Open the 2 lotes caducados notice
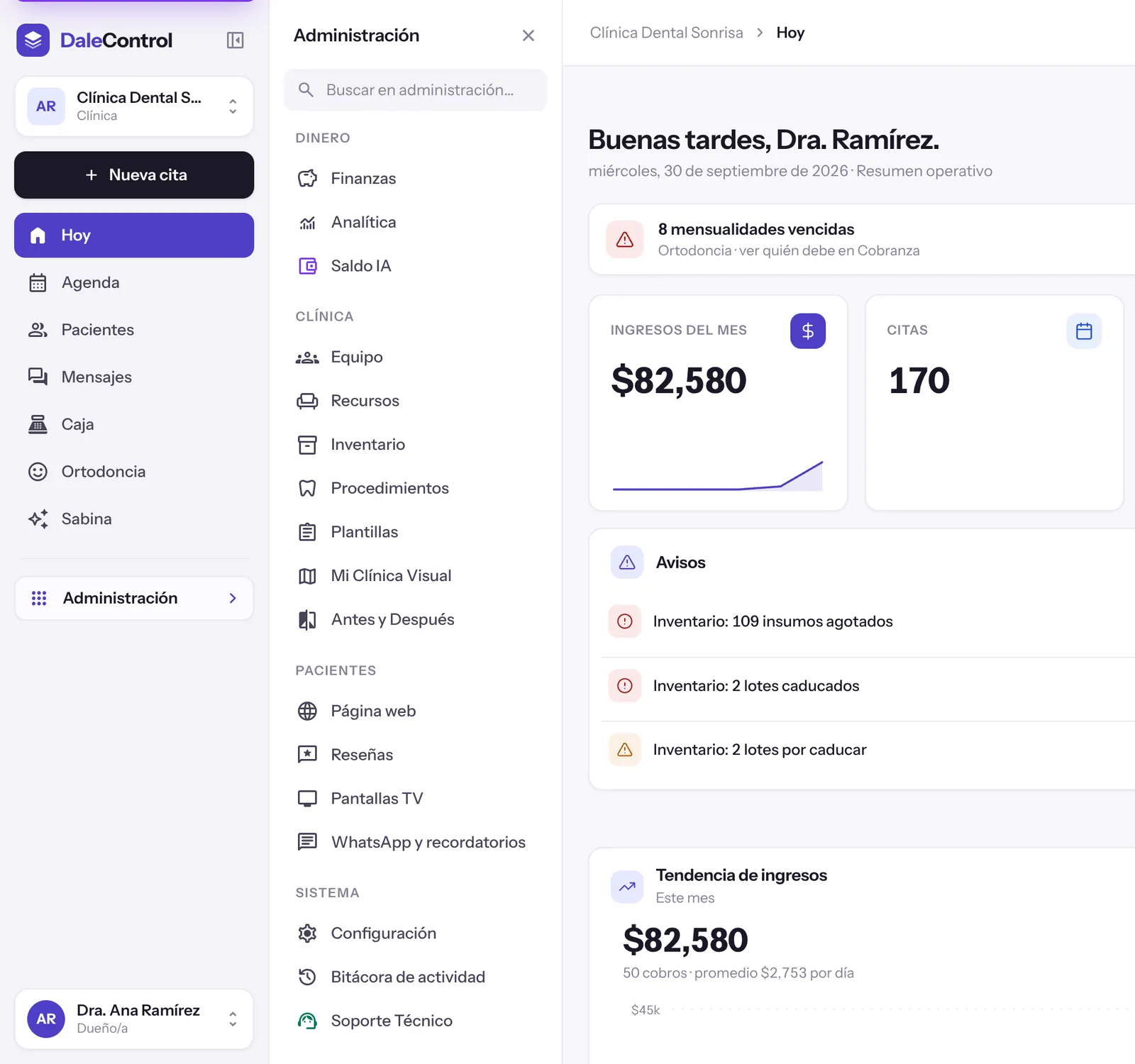1135x1064 pixels. point(868,686)
